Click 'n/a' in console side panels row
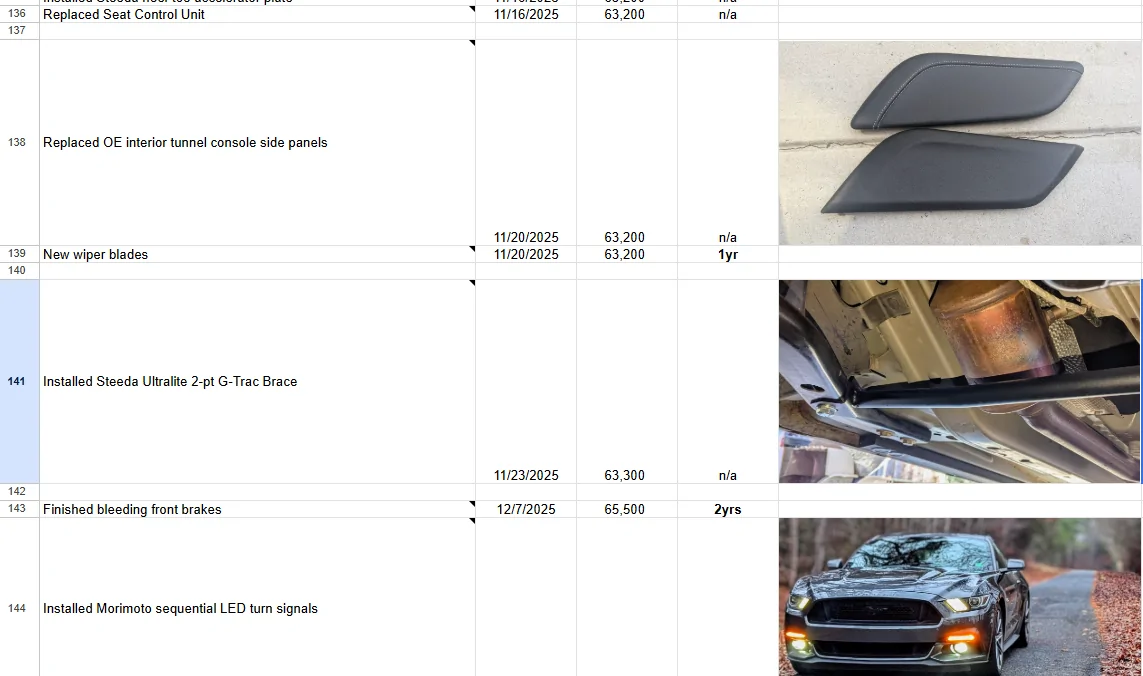1143x676 pixels. pyautogui.click(x=727, y=238)
